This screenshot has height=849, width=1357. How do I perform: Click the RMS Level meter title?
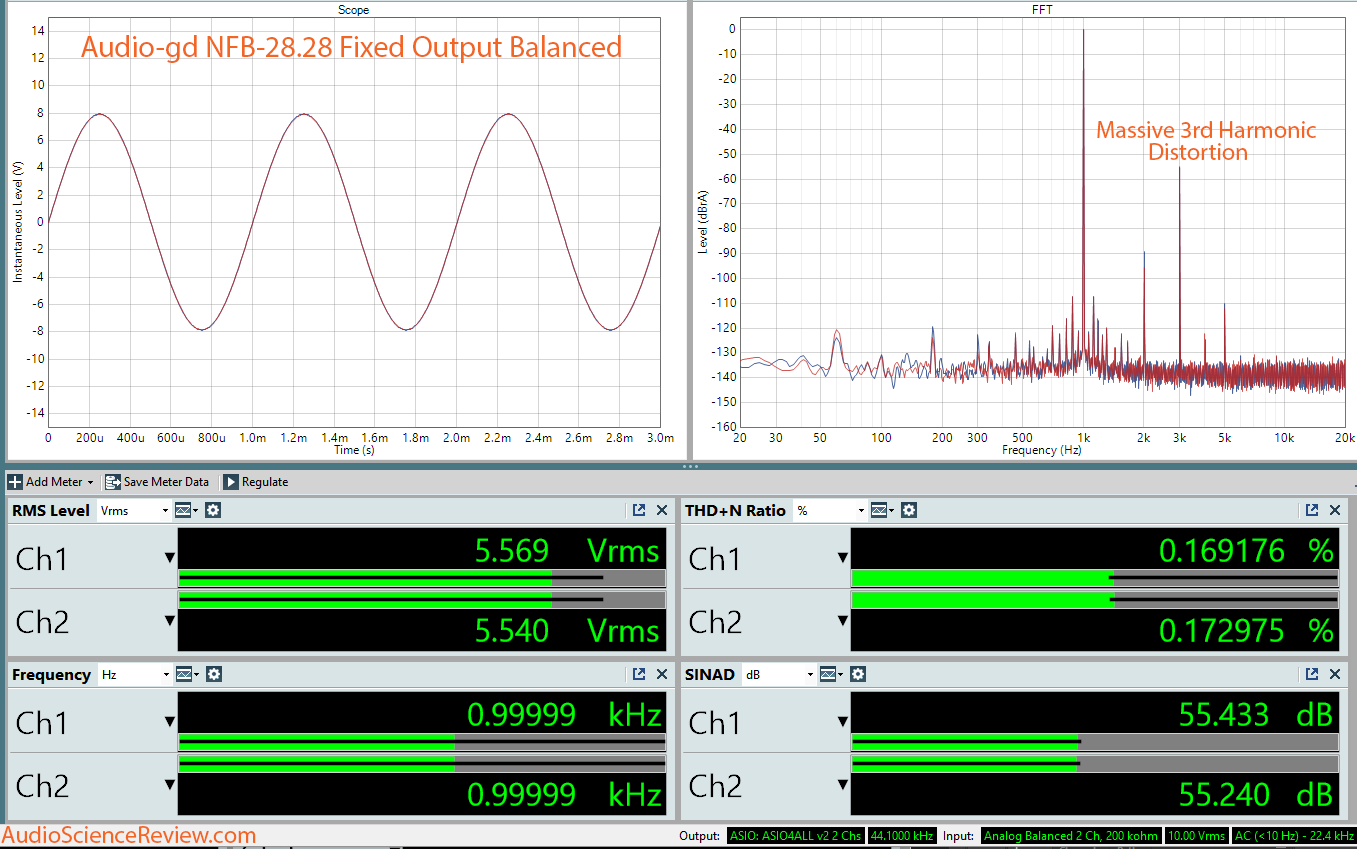(50, 510)
